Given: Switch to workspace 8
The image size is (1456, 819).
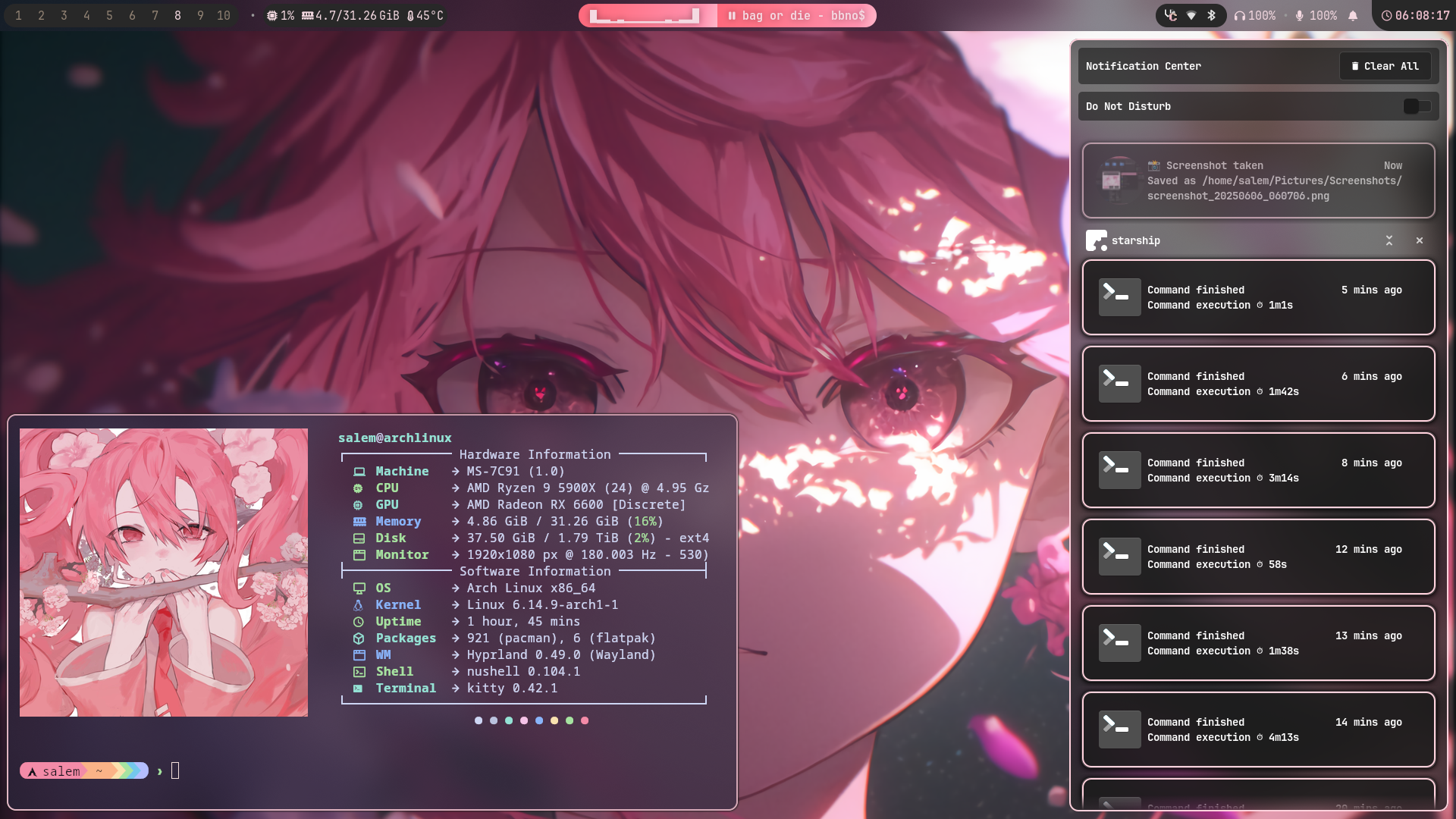Looking at the screenshot, I should (177, 15).
